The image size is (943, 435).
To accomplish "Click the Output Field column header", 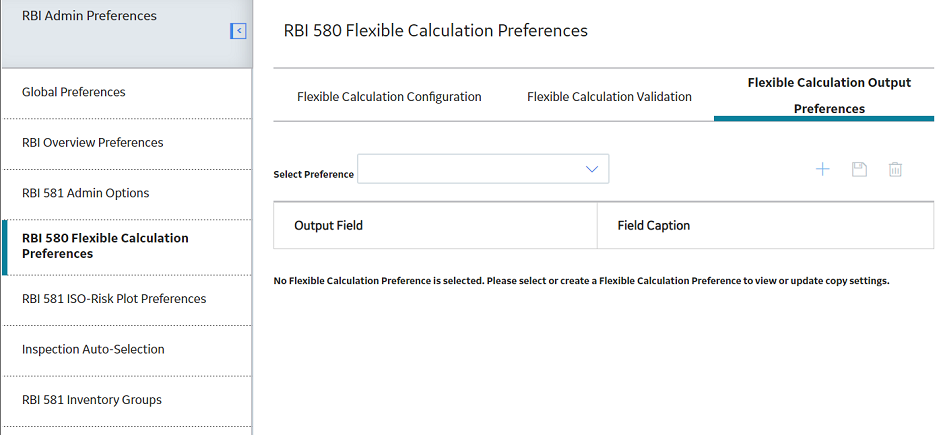I will pos(435,226).
